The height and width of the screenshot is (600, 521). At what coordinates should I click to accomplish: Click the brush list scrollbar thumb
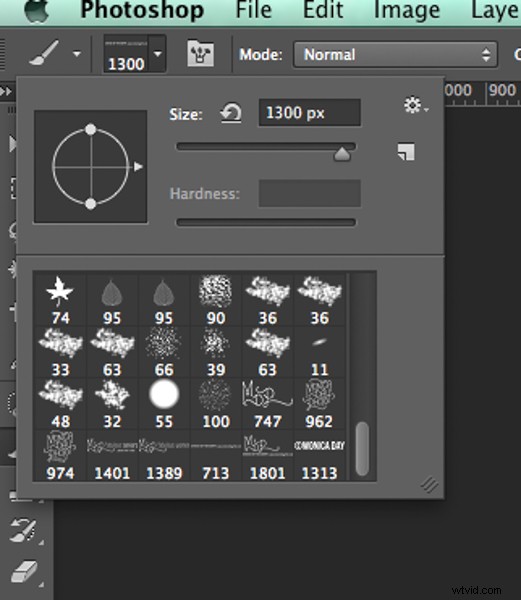(x=362, y=448)
